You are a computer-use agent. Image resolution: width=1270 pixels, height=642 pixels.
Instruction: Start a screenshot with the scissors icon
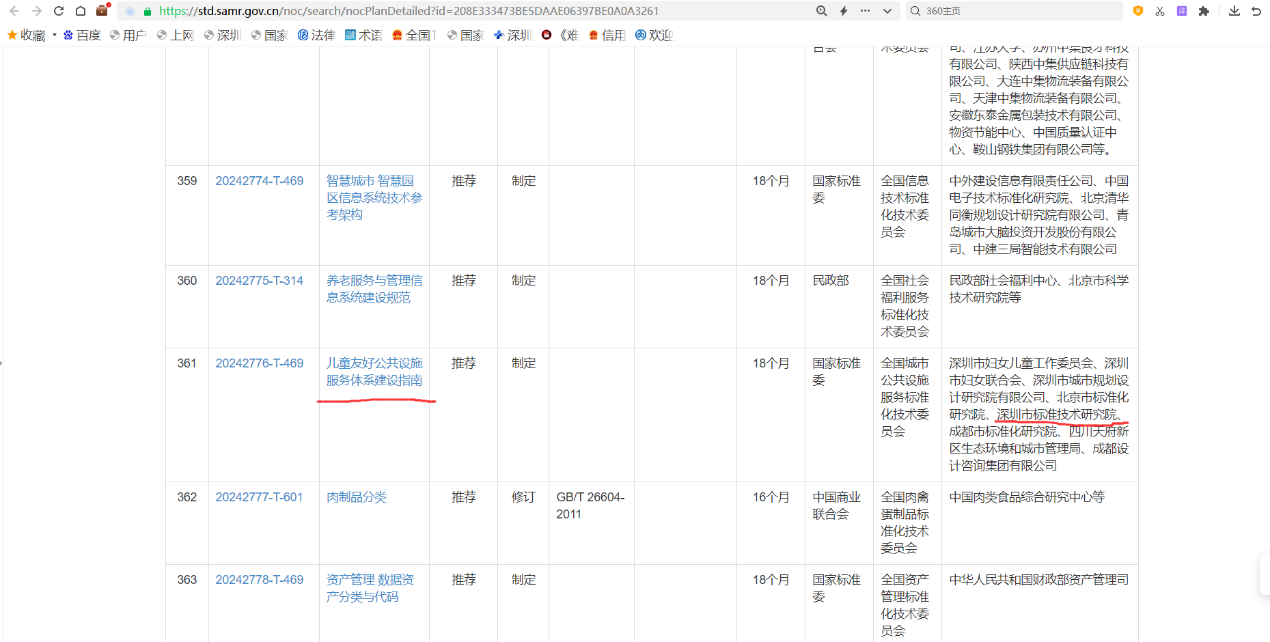click(1160, 11)
